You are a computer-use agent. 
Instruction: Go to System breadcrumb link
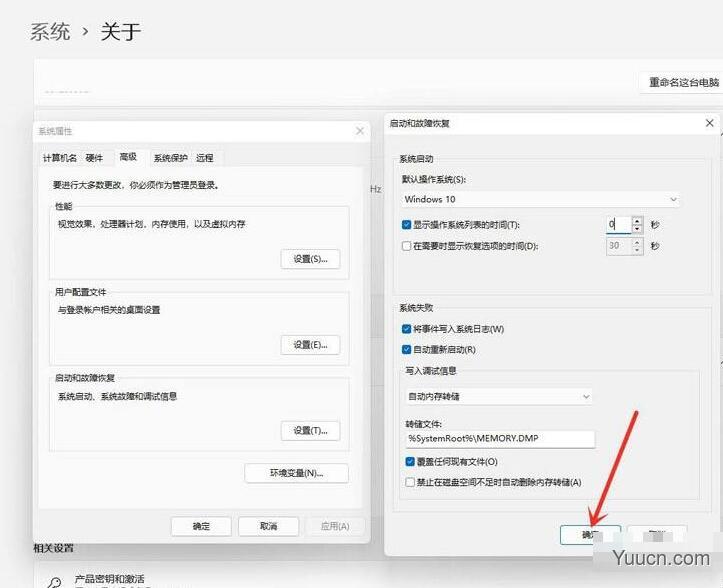tap(50, 32)
